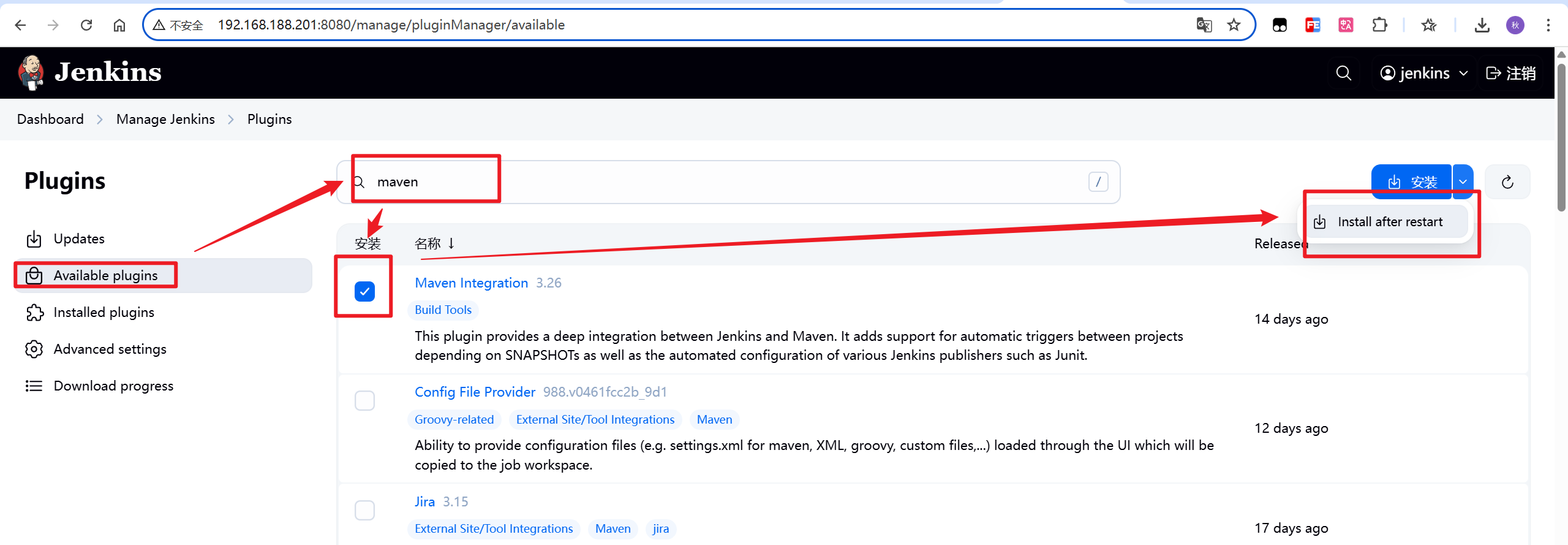Open Jenkins search magnifier icon
Image resolution: width=1568 pixels, height=545 pixels.
pyautogui.click(x=1344, y=73)
